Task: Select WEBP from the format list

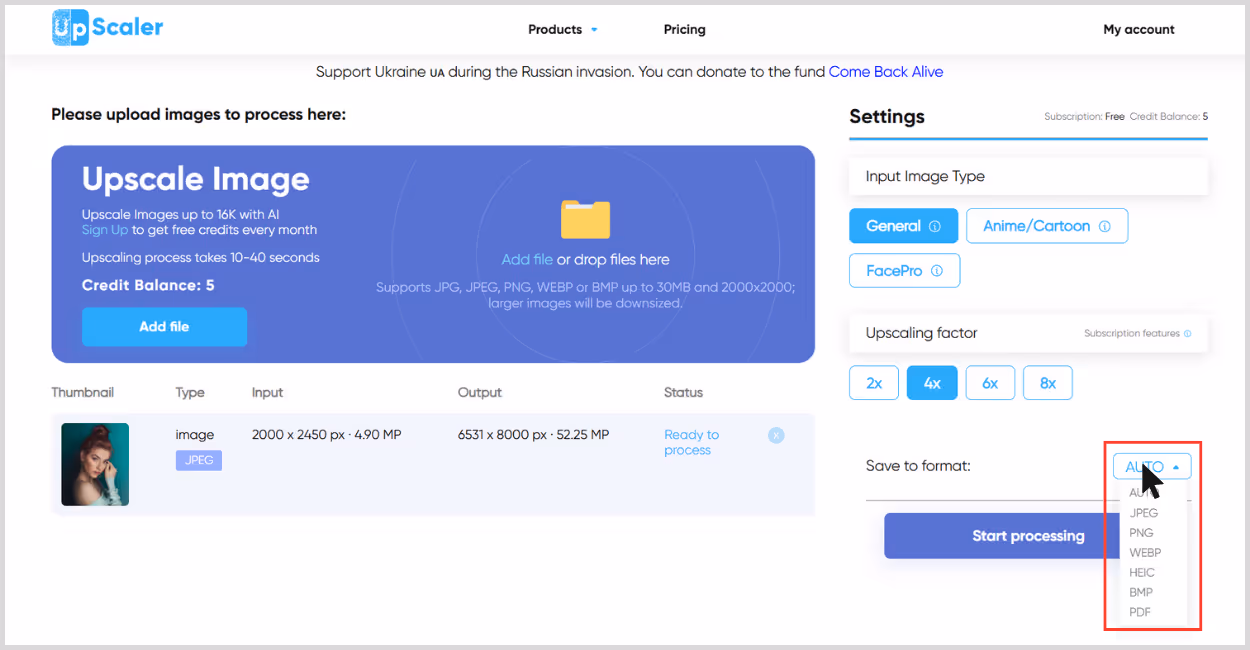Action: point(1145,553)
